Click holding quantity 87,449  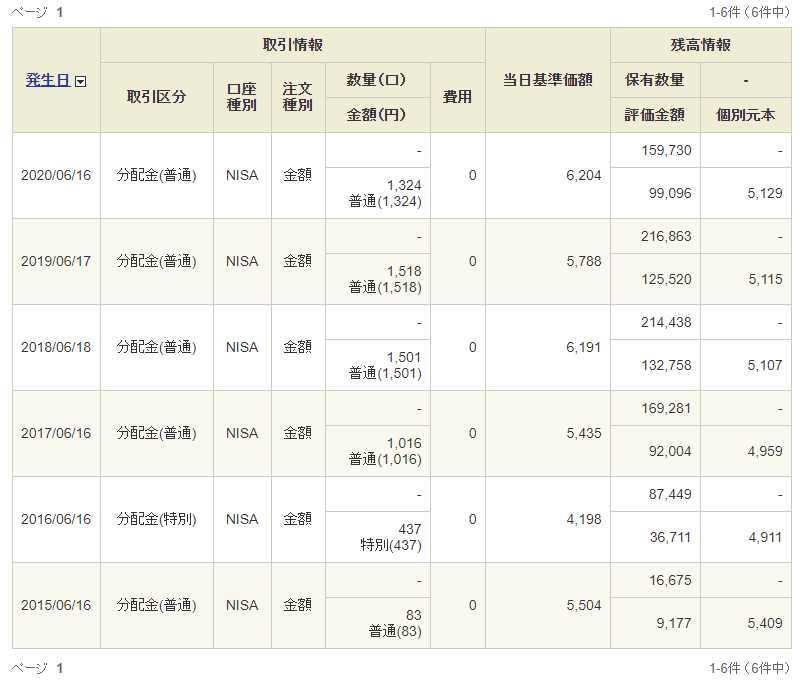(670, 494)
